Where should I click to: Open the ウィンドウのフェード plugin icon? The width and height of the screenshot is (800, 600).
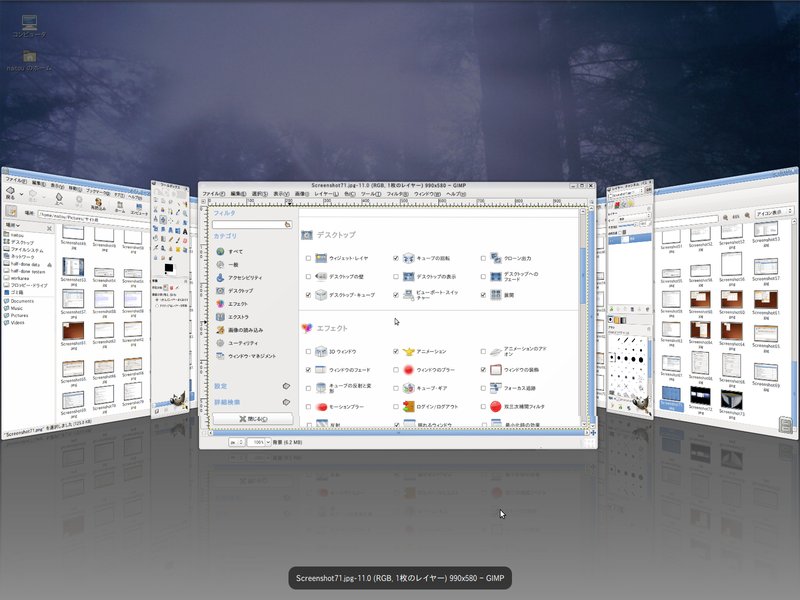321,369
